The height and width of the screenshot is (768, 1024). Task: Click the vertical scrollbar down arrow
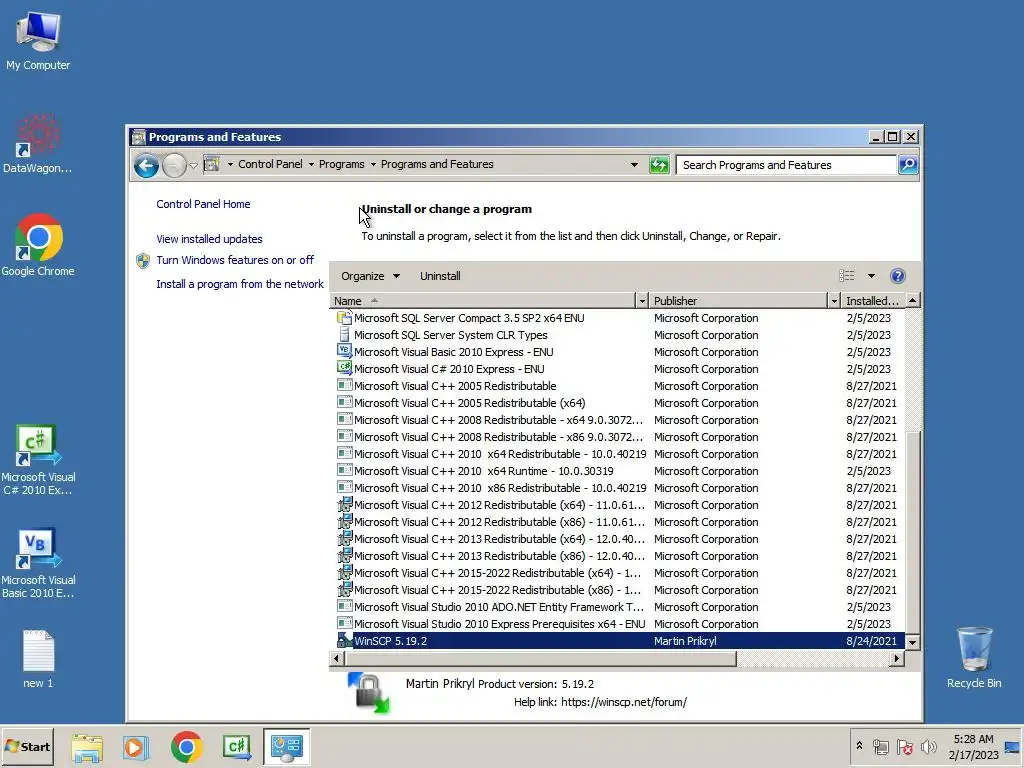click(x=912, y=642)
